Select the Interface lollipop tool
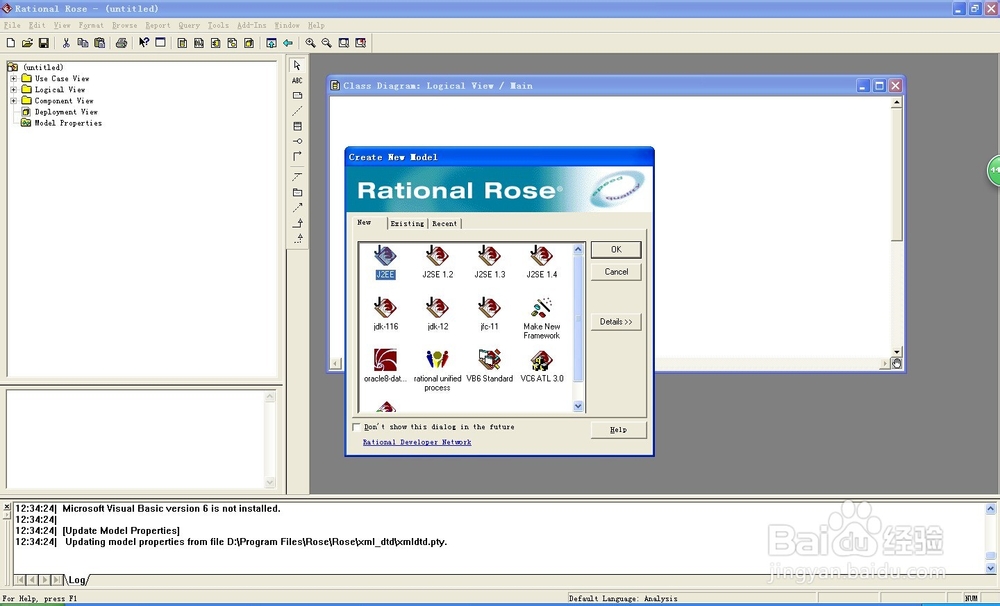Viewport: 1000px width, 606px height. point(297,141)
